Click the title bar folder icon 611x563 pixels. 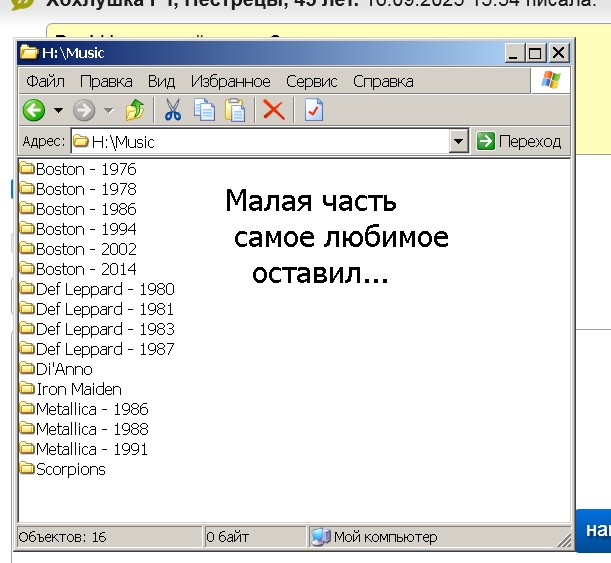pos(29,52)
